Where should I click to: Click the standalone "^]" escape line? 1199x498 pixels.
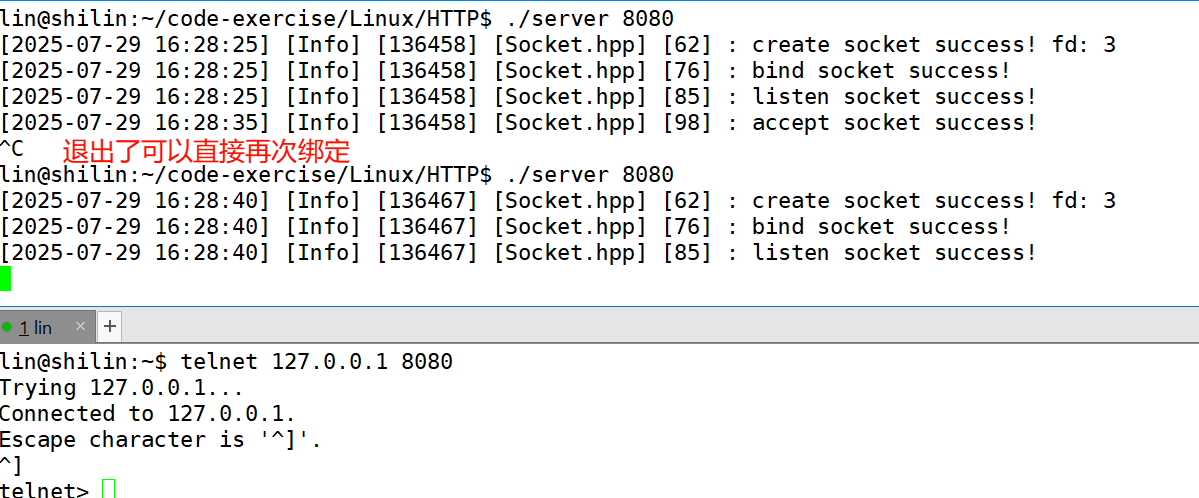click(x=11, y=465)
